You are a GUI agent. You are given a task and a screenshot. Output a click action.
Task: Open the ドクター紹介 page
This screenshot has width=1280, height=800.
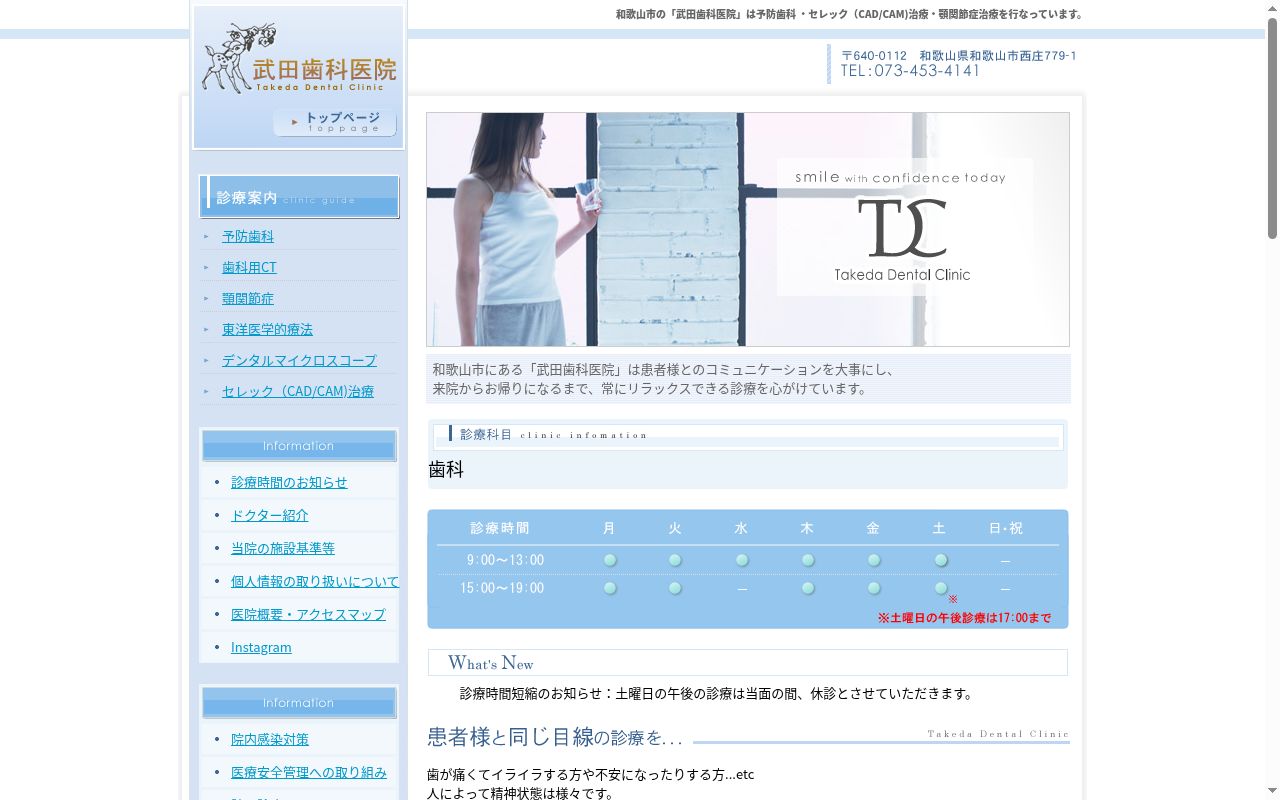click(x=270, y=515)
